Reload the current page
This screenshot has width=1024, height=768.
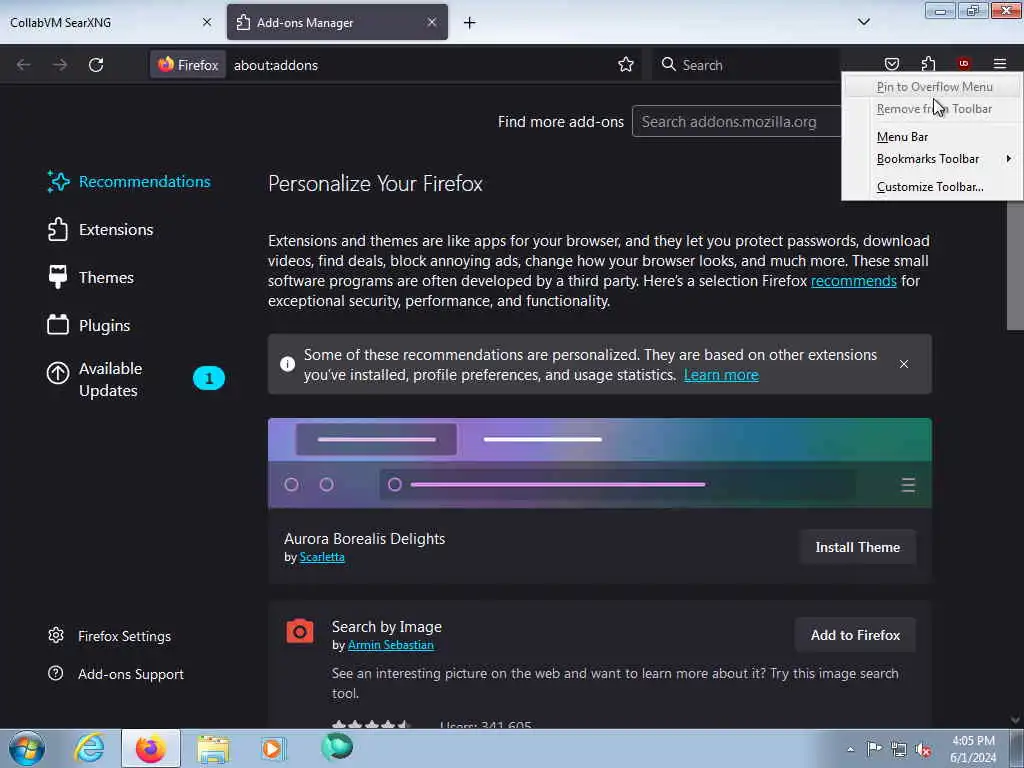96,65
